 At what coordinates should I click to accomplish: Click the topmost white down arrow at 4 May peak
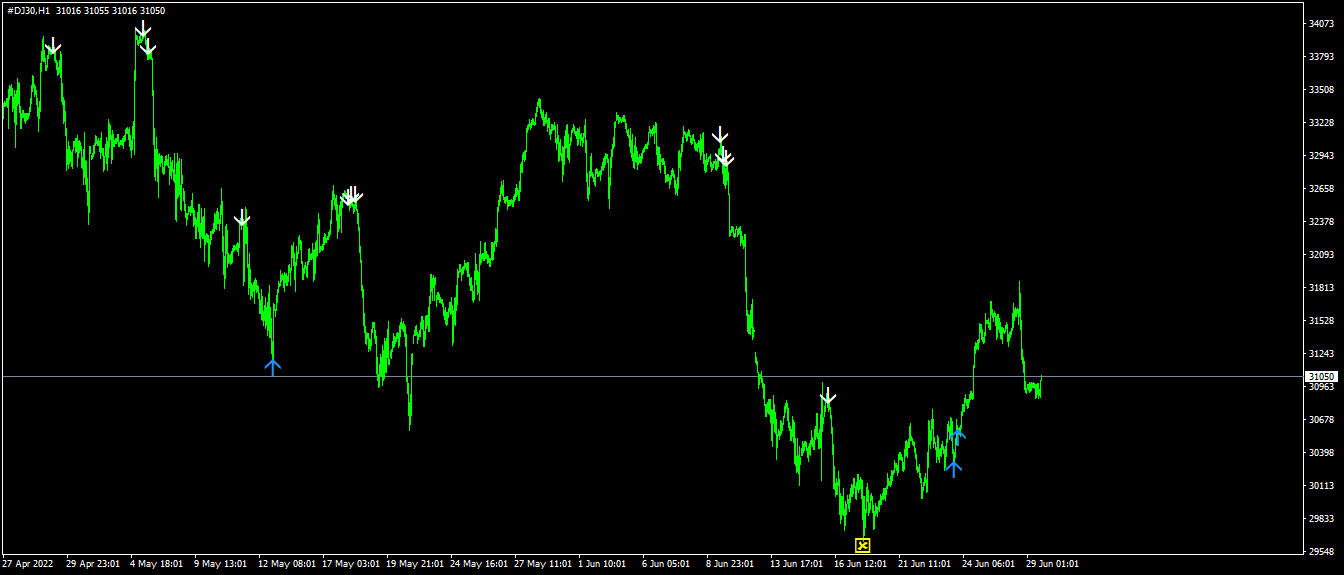[x=143, y=29]
